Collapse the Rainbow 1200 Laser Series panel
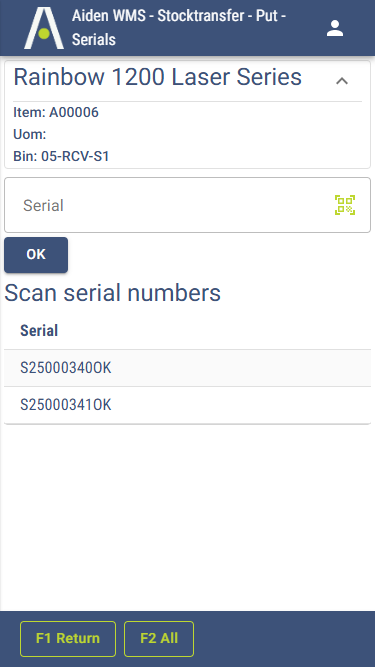 point(342,80)
